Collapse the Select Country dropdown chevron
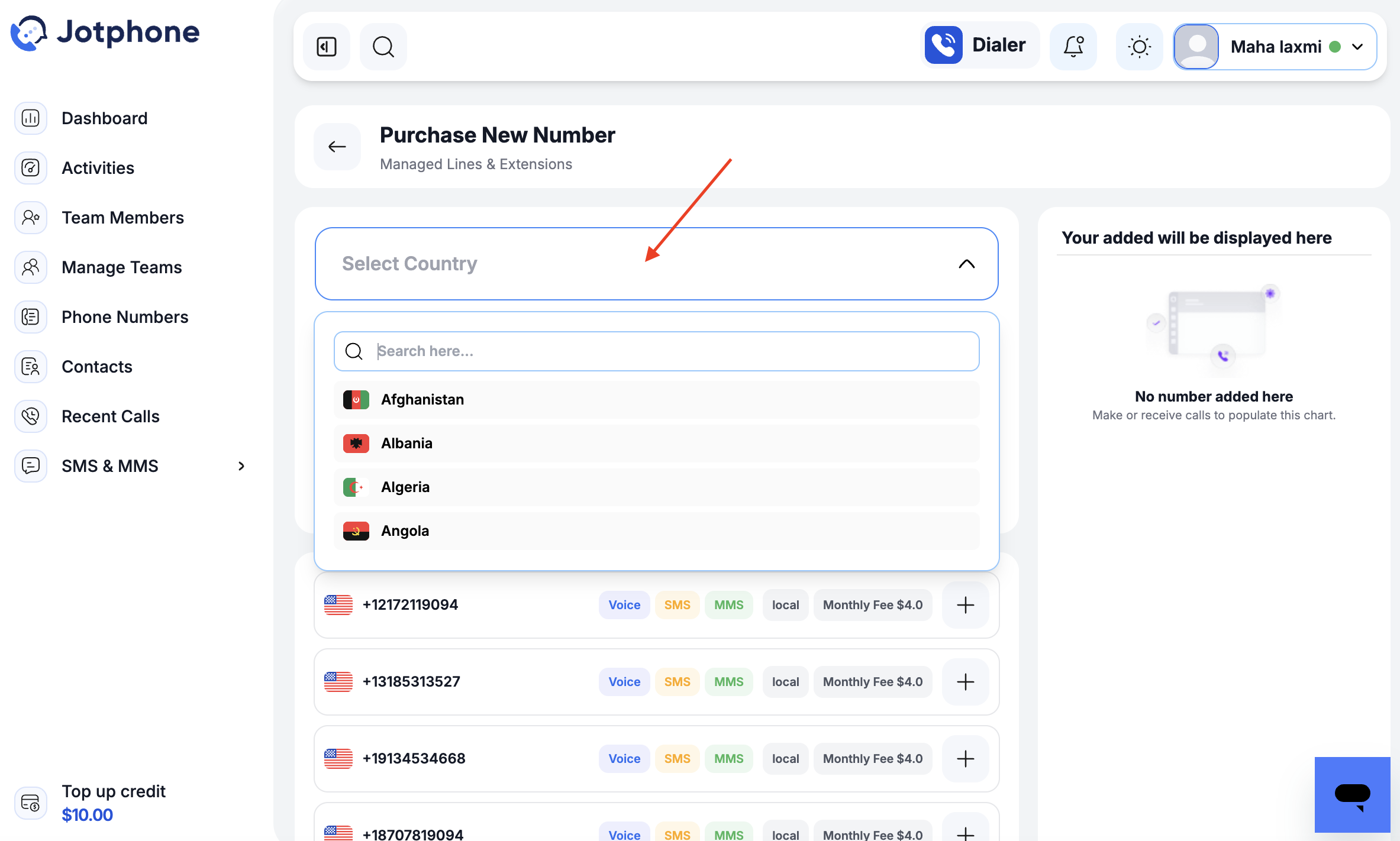This screenshot has height=841, width=1400. (966, 264)
